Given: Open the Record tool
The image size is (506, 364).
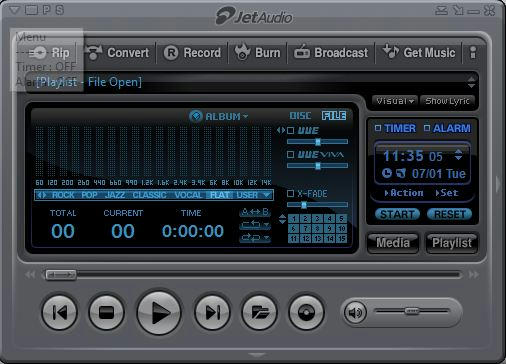Looking at the screenshot, I should pos(192,53).
